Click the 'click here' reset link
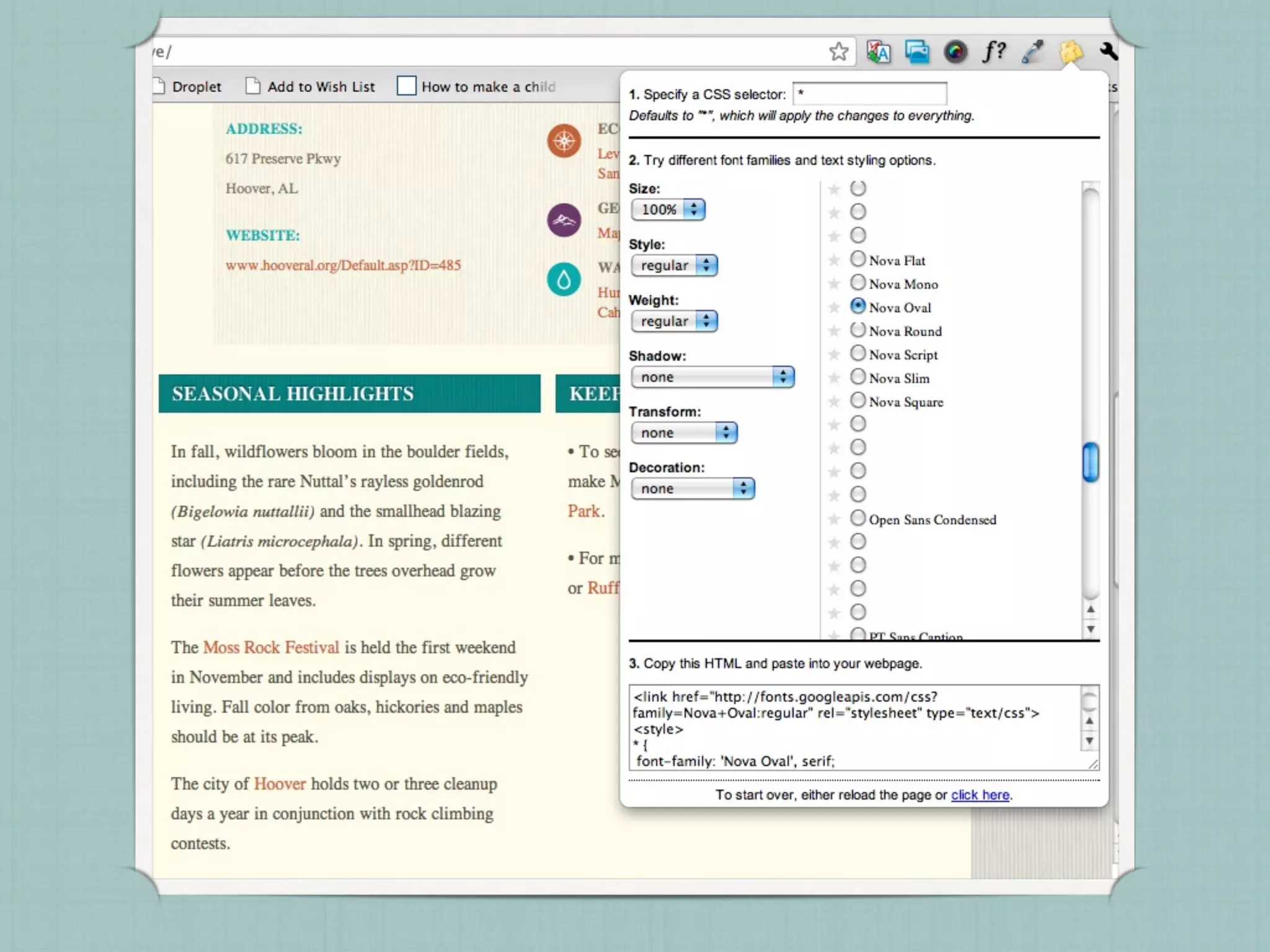This screenshot has width=1270, height=952. tap(980, 795)
